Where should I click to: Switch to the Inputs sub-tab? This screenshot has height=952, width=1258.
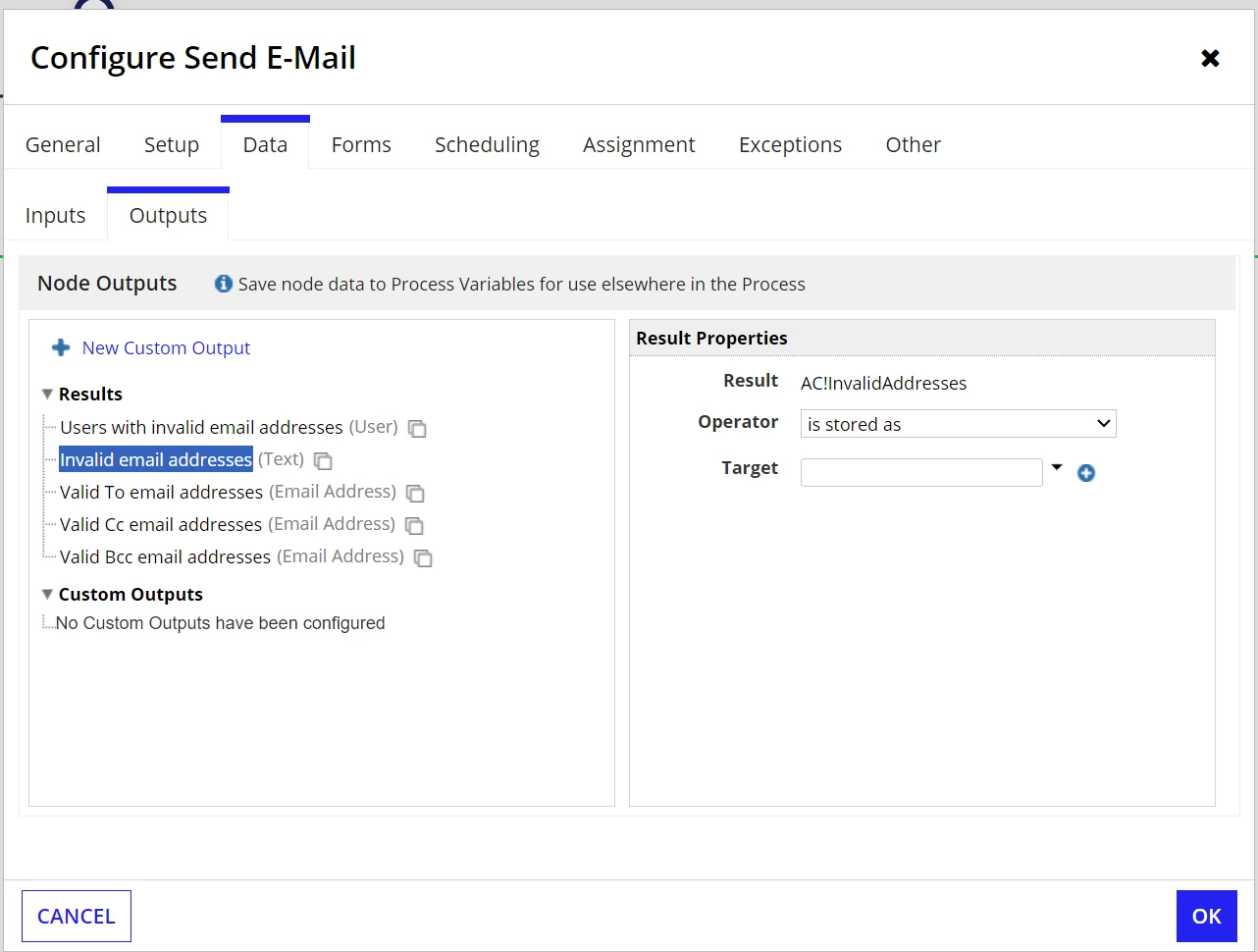pyautogui.click(x=55, y=215)
